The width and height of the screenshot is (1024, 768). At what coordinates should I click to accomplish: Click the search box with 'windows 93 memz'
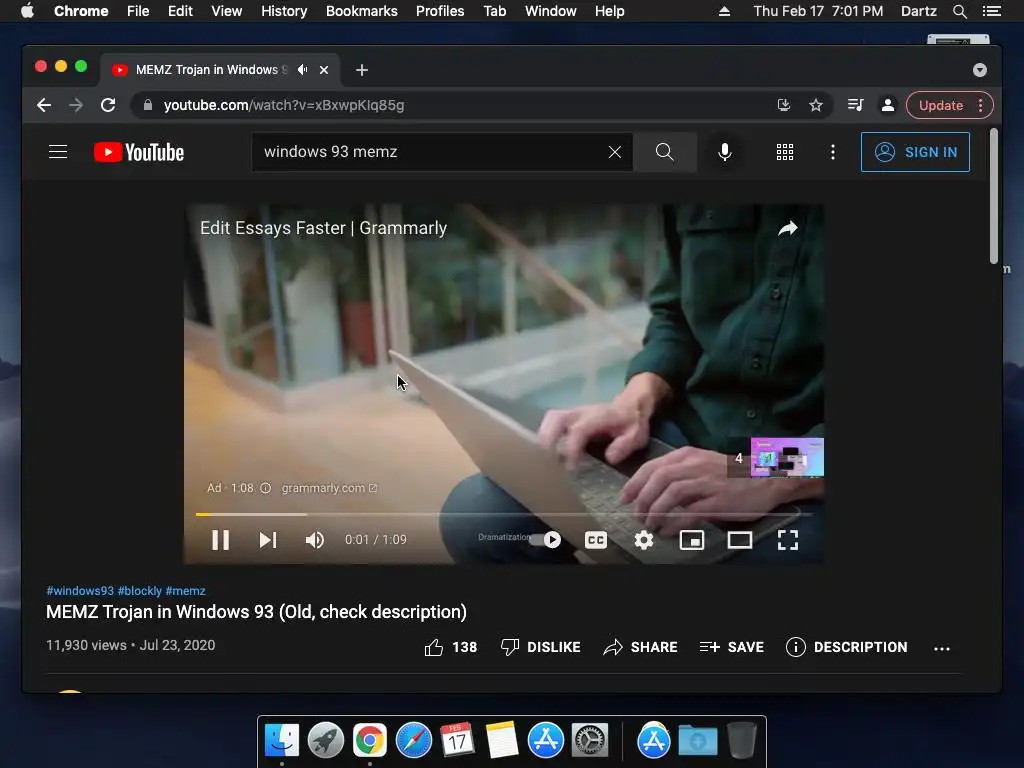[x=431, y=152]
